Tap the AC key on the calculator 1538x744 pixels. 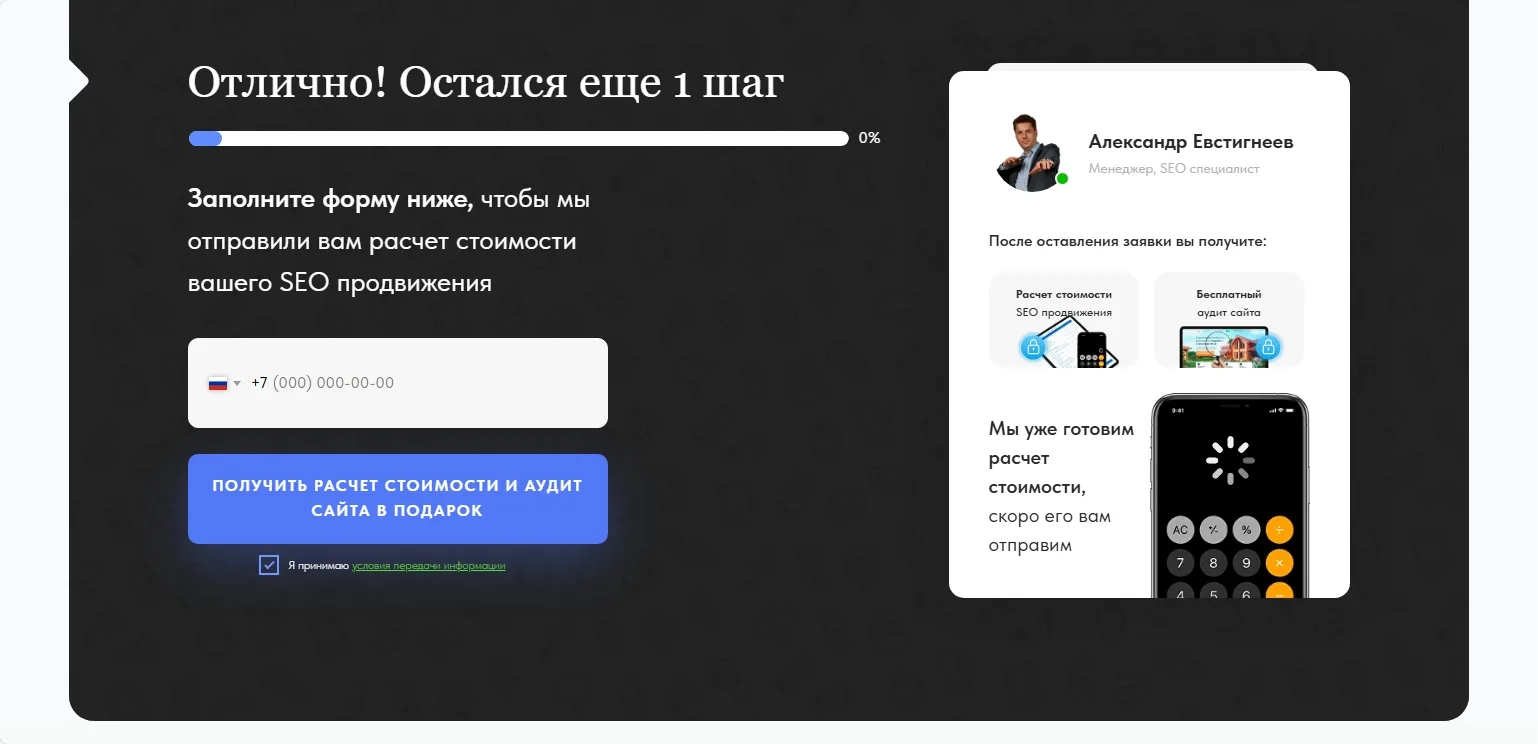tap(1181, 529)
